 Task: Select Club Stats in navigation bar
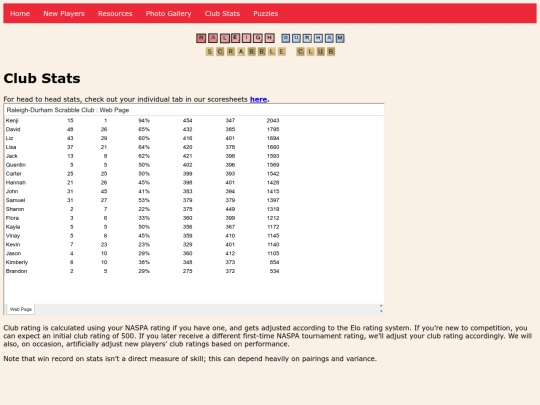click(x=222, y=14)
